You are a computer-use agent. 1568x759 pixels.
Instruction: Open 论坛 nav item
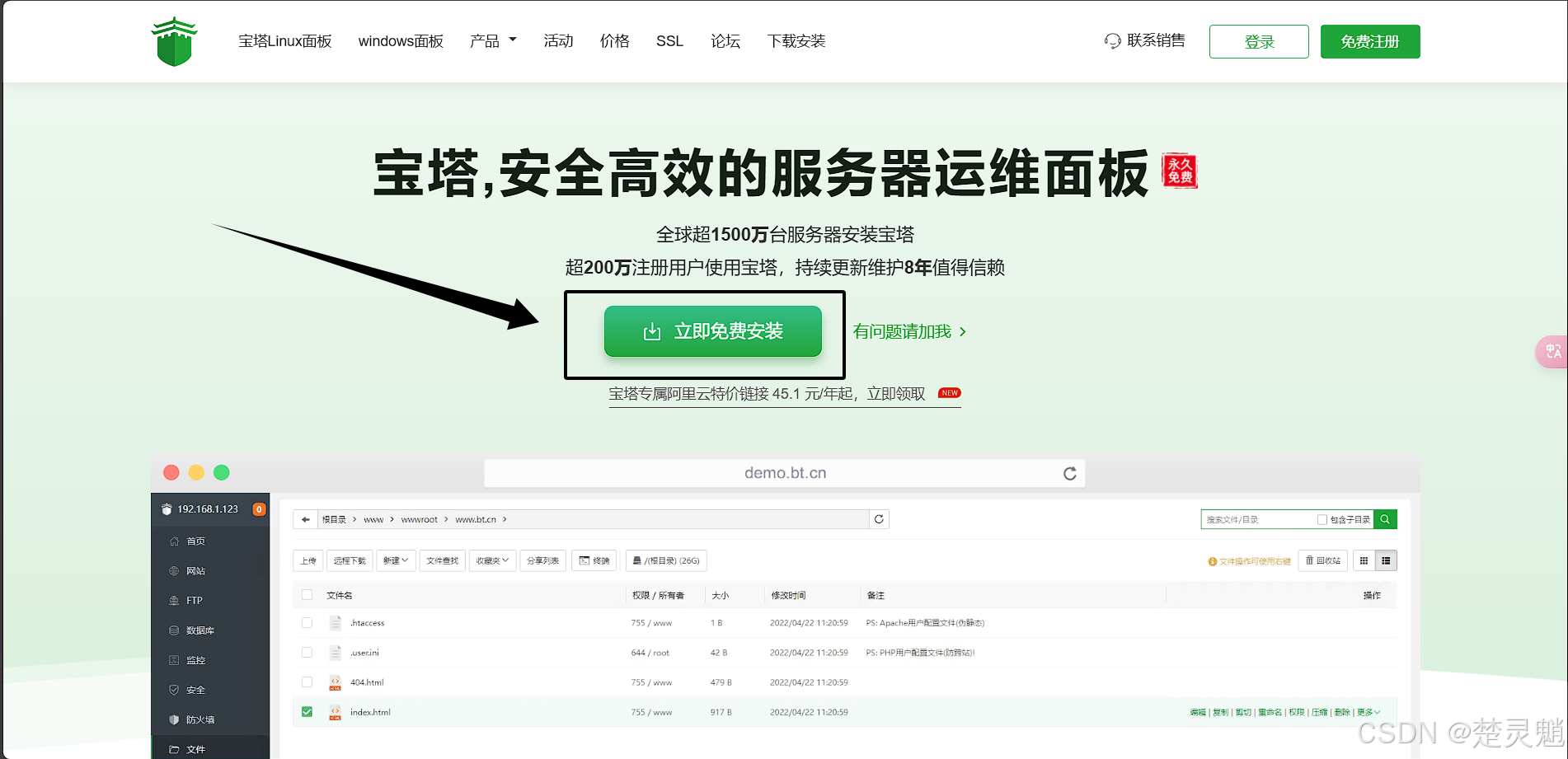[725, 41]
